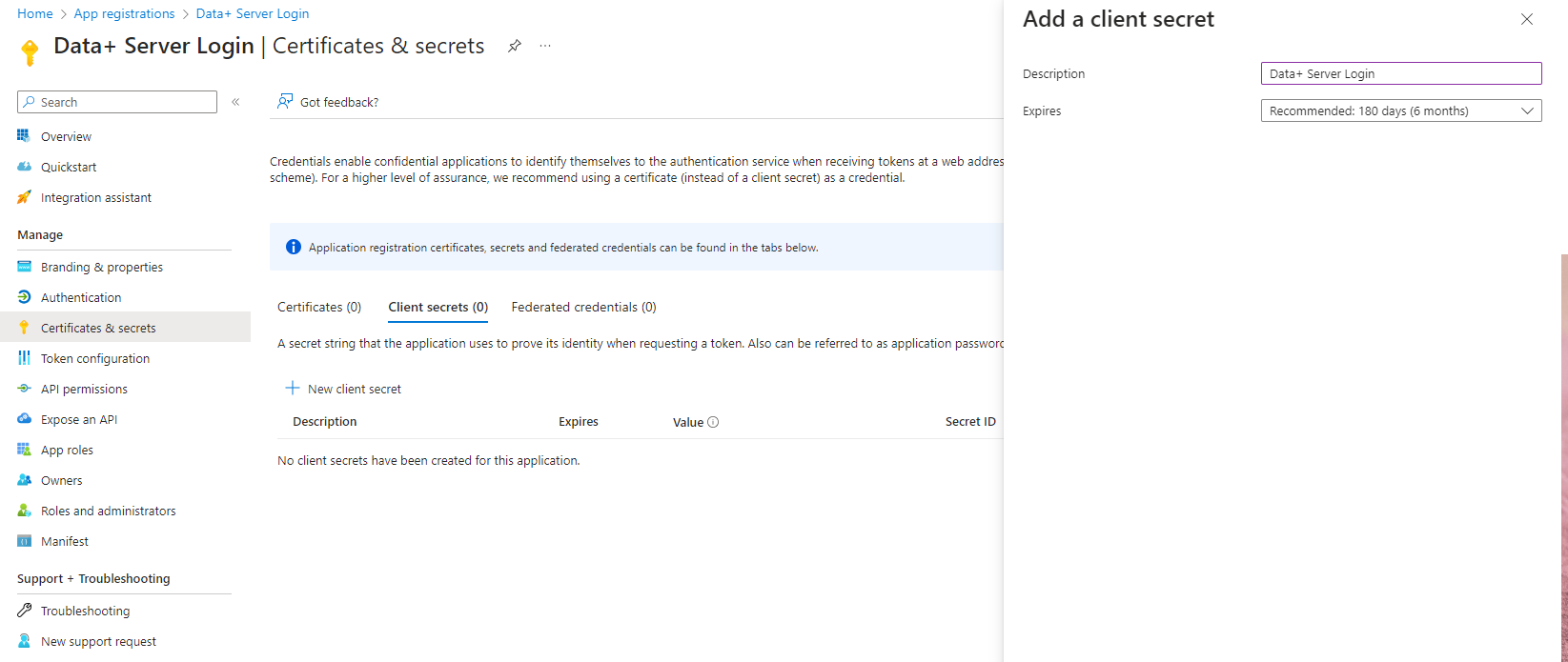Viewport: 1568px width, 662px height.
Task: Click the Secret ID column header
Action: [x=970, y=421]
